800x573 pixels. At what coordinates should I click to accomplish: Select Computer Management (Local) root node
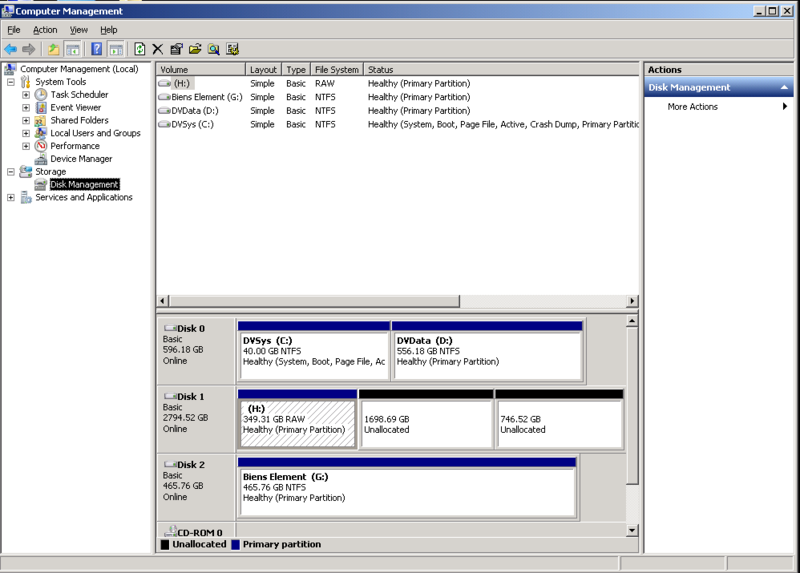(79, 69)
